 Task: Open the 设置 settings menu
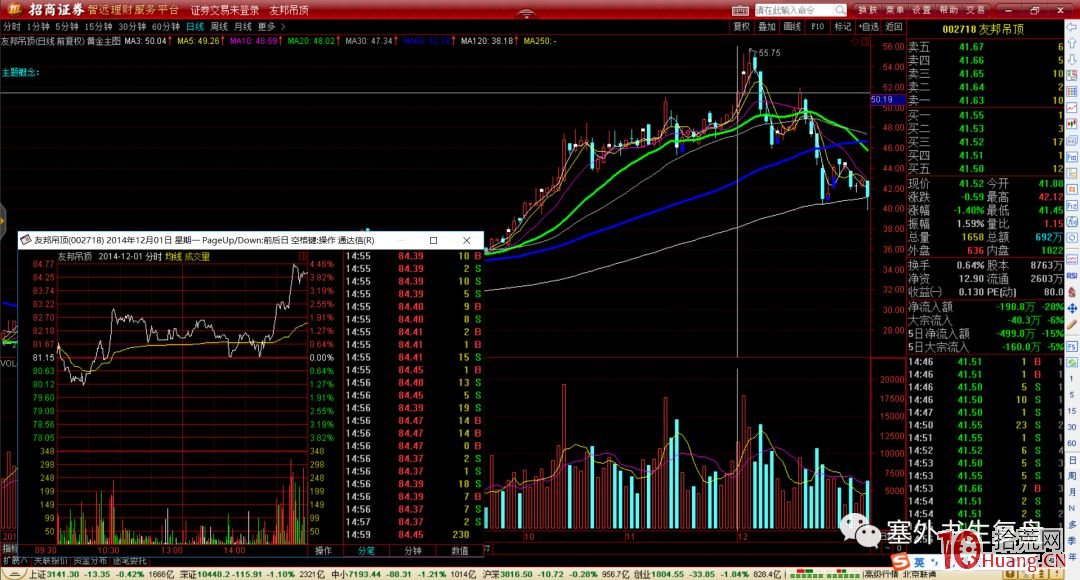(x=922, y=10)
